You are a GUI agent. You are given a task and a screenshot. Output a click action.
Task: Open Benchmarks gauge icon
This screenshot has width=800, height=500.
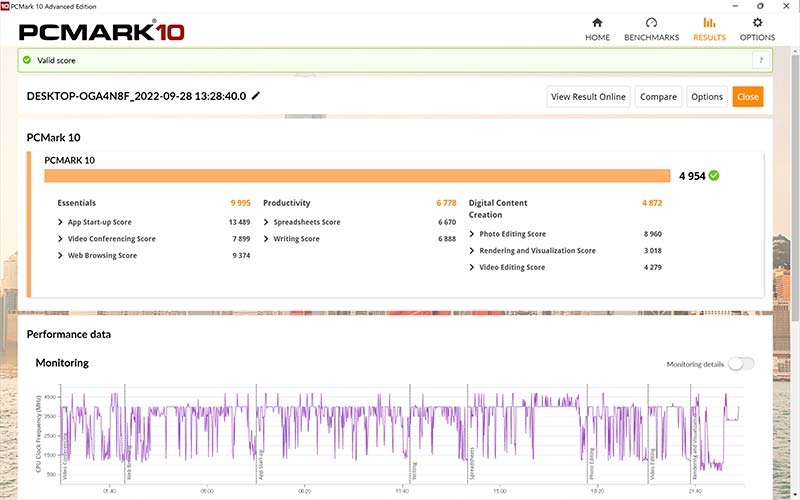(x=651, y=23)
